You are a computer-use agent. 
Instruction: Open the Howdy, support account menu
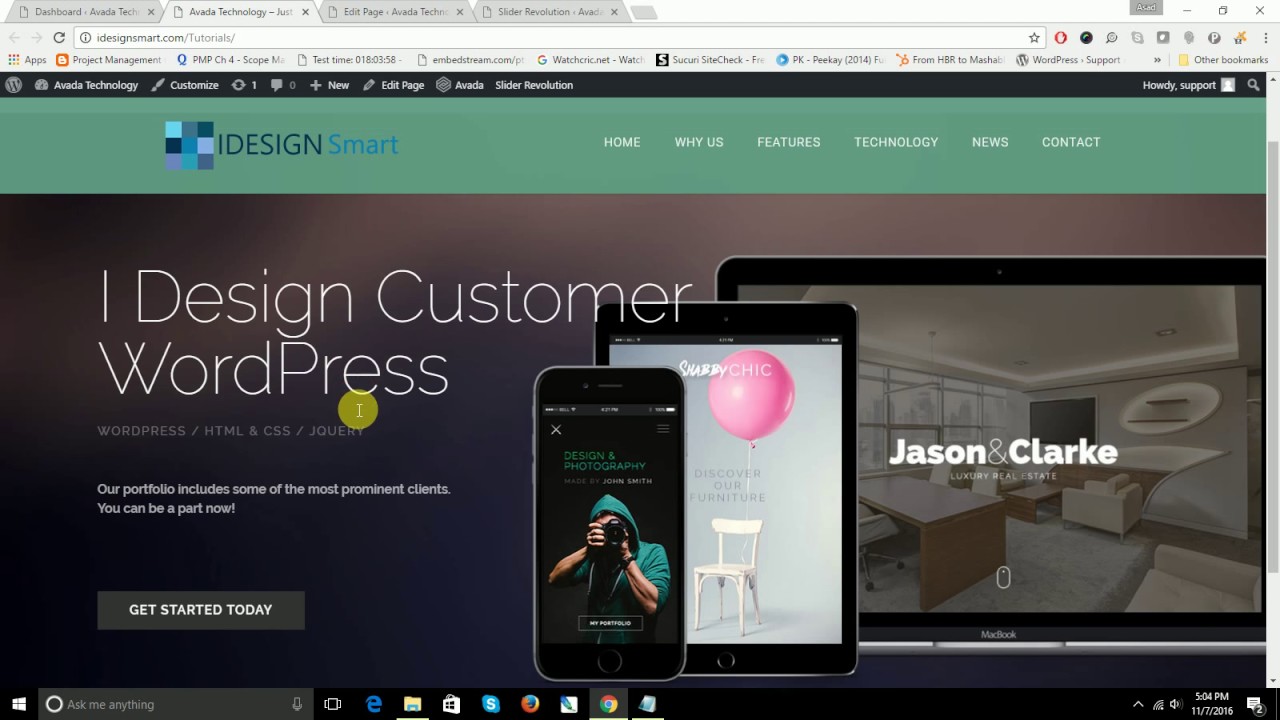[1188, 85]
